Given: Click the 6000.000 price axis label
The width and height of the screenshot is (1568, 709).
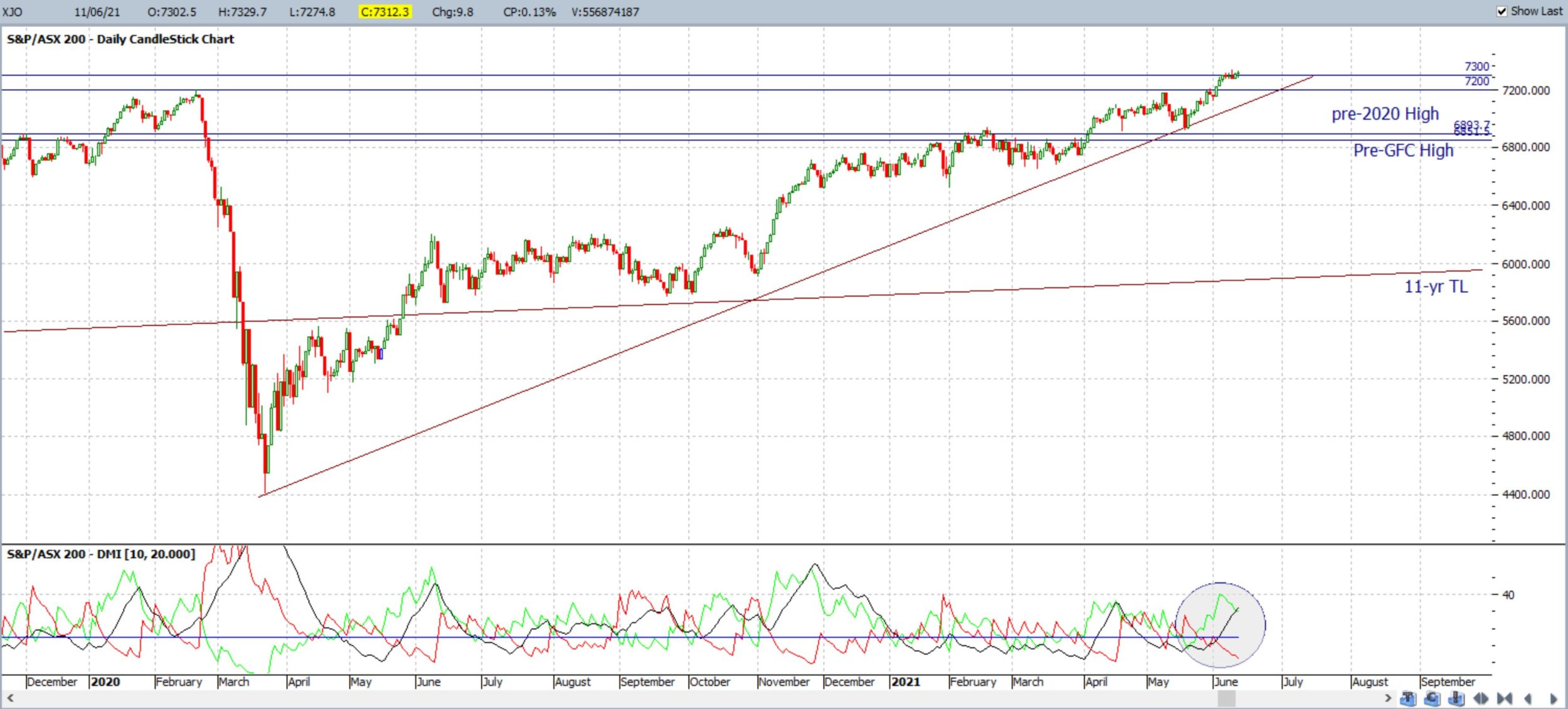Looking at the screenshot, I should tap(1525, 265).
